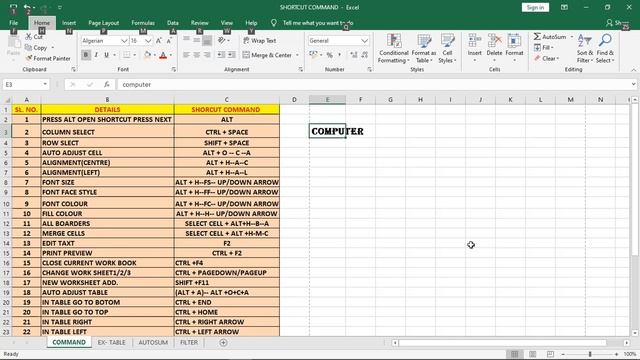
Task: Click the Undo arrow in the title bar
Action: (27, 7)
